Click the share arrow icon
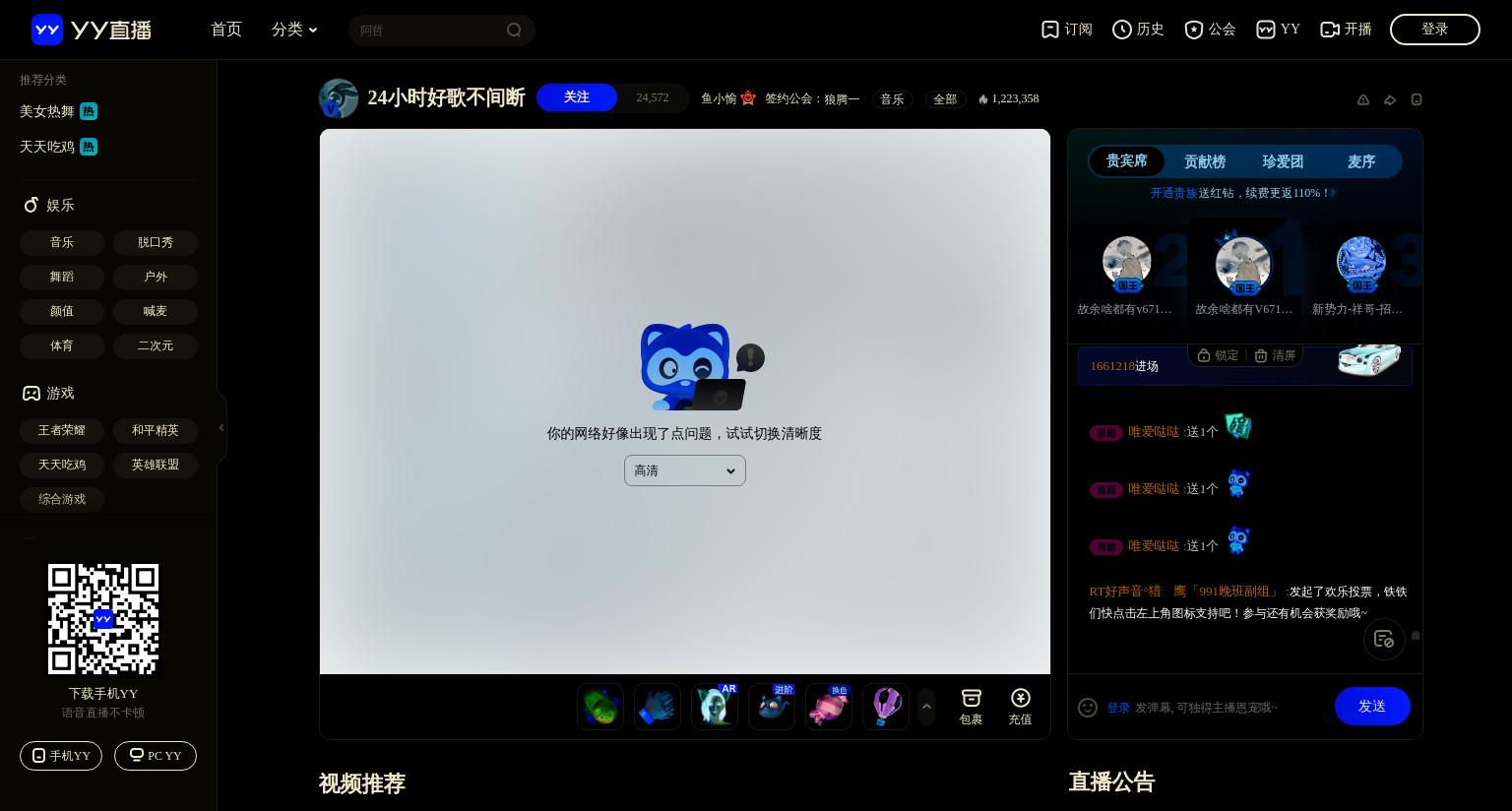The height and width of the screenshot is (811, 1512). (x=1390, y=99)
